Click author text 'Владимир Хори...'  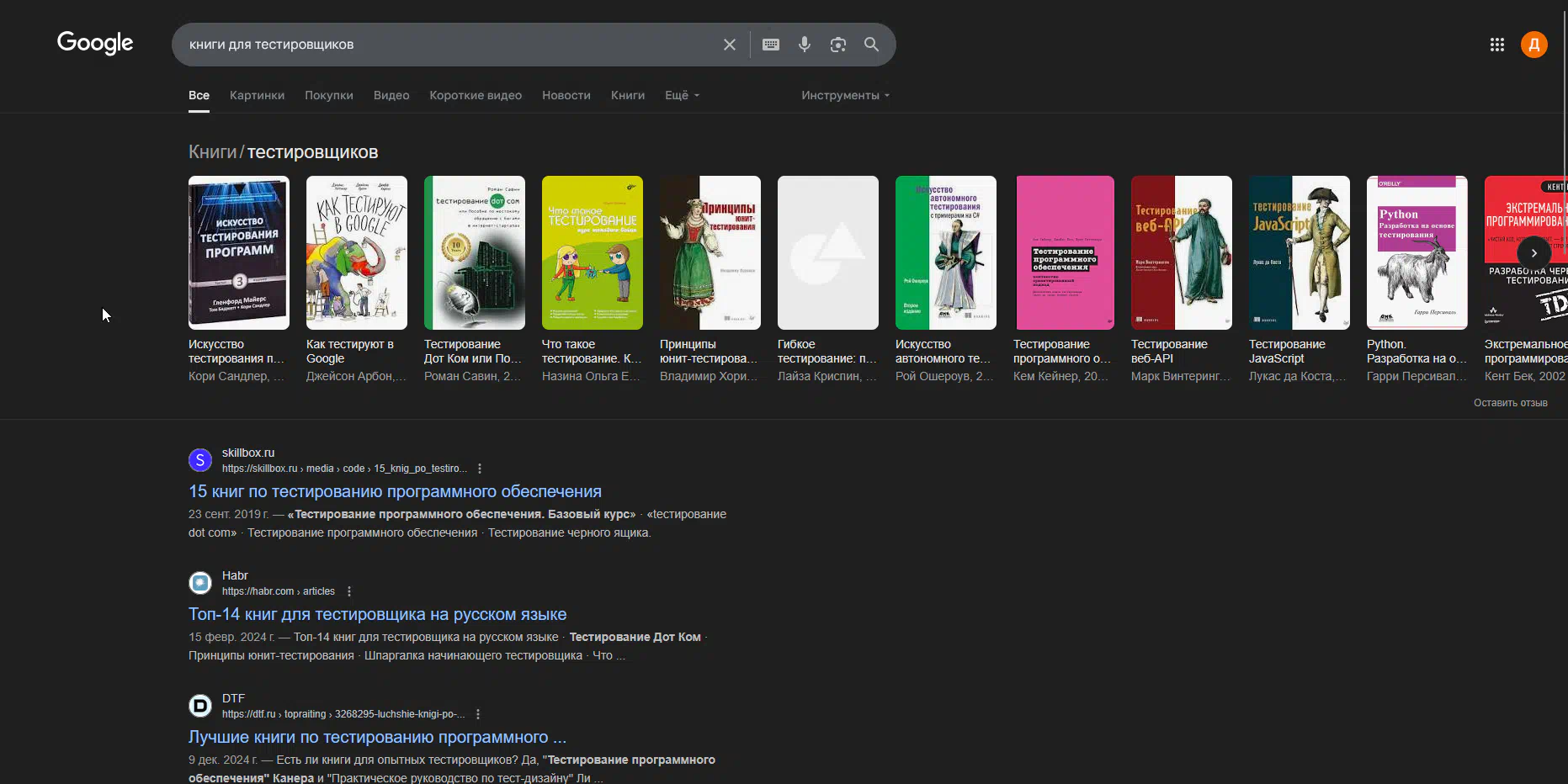click(x=709, y=376)
